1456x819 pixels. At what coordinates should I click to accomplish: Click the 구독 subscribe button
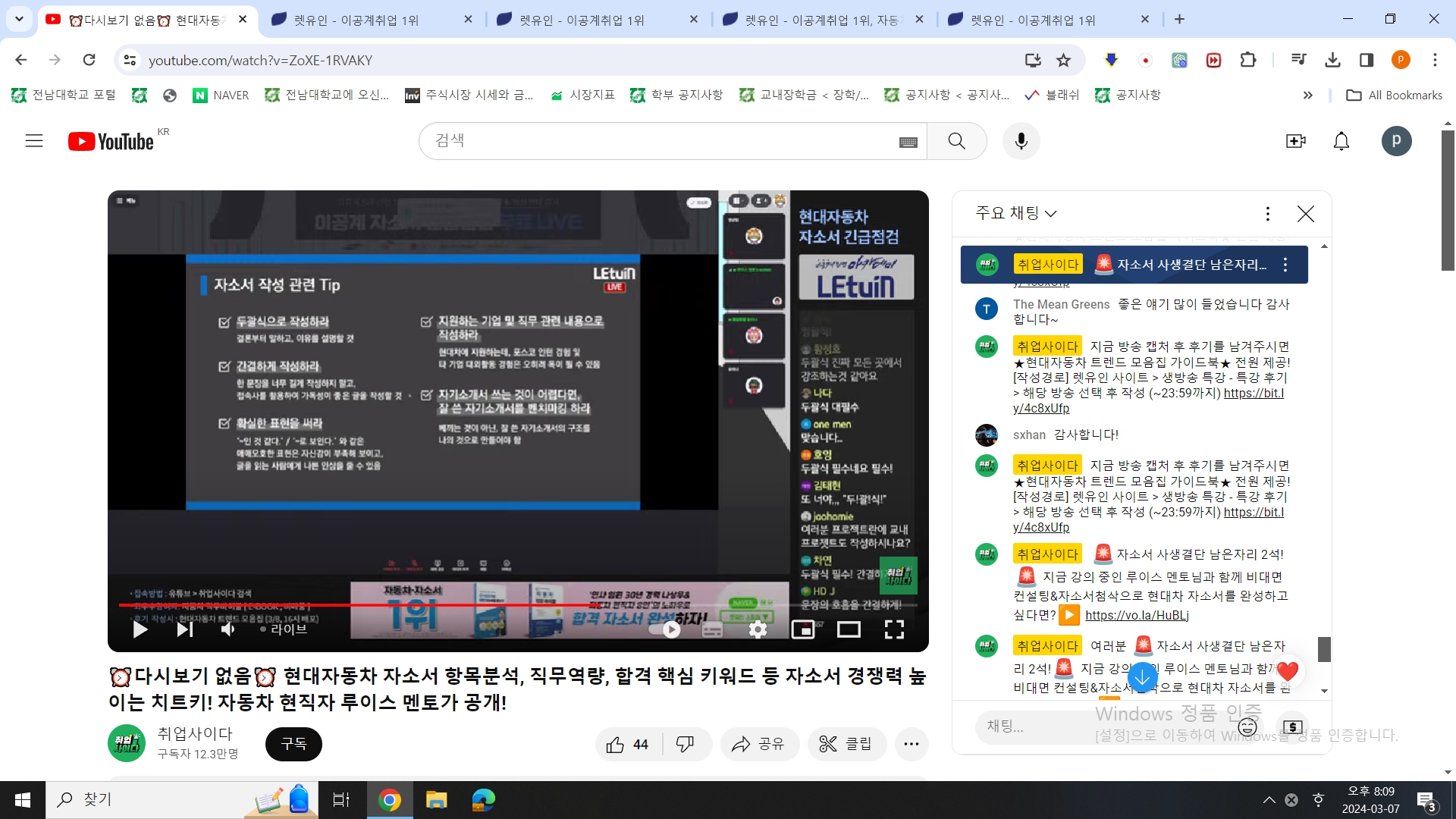293,744
